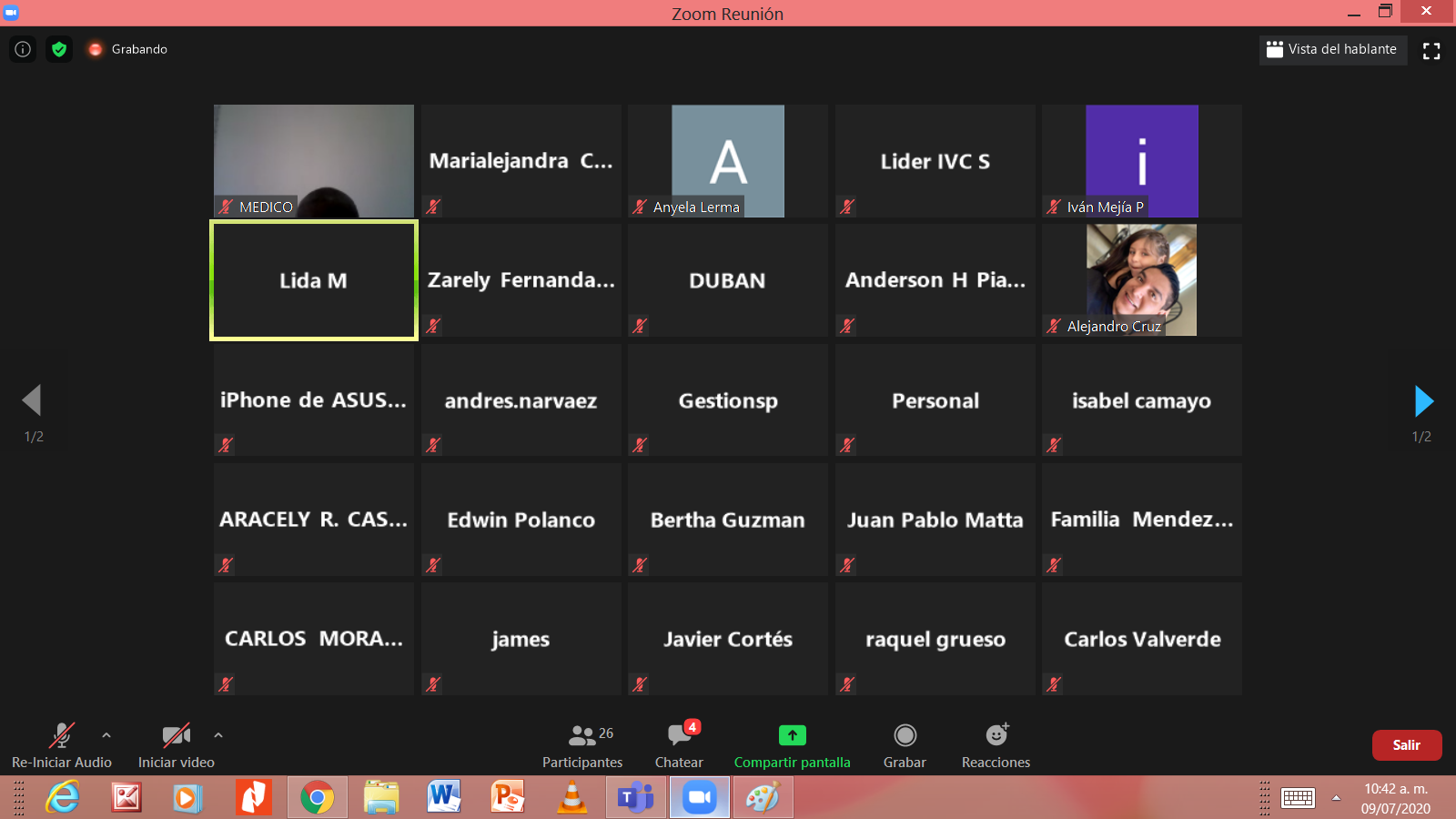Expand video options arrow next to camera

(x=218, y=735)
